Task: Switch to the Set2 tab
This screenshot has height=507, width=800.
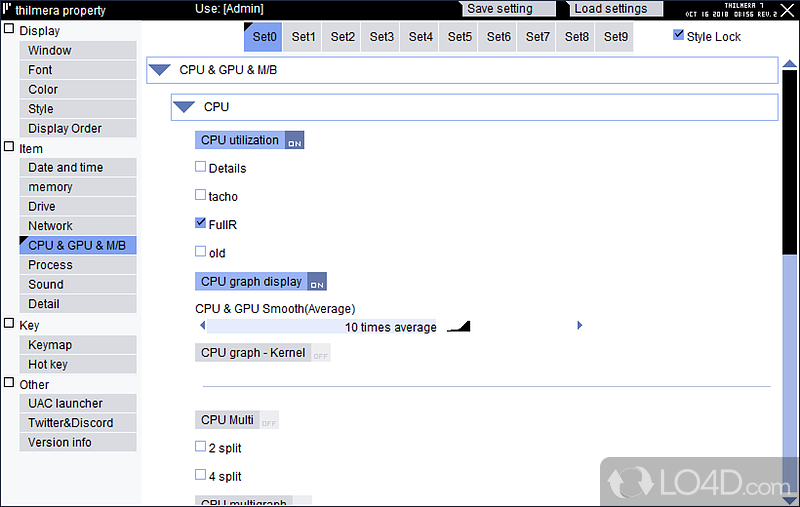Action: pyautogui.click(x=341, y=37)
